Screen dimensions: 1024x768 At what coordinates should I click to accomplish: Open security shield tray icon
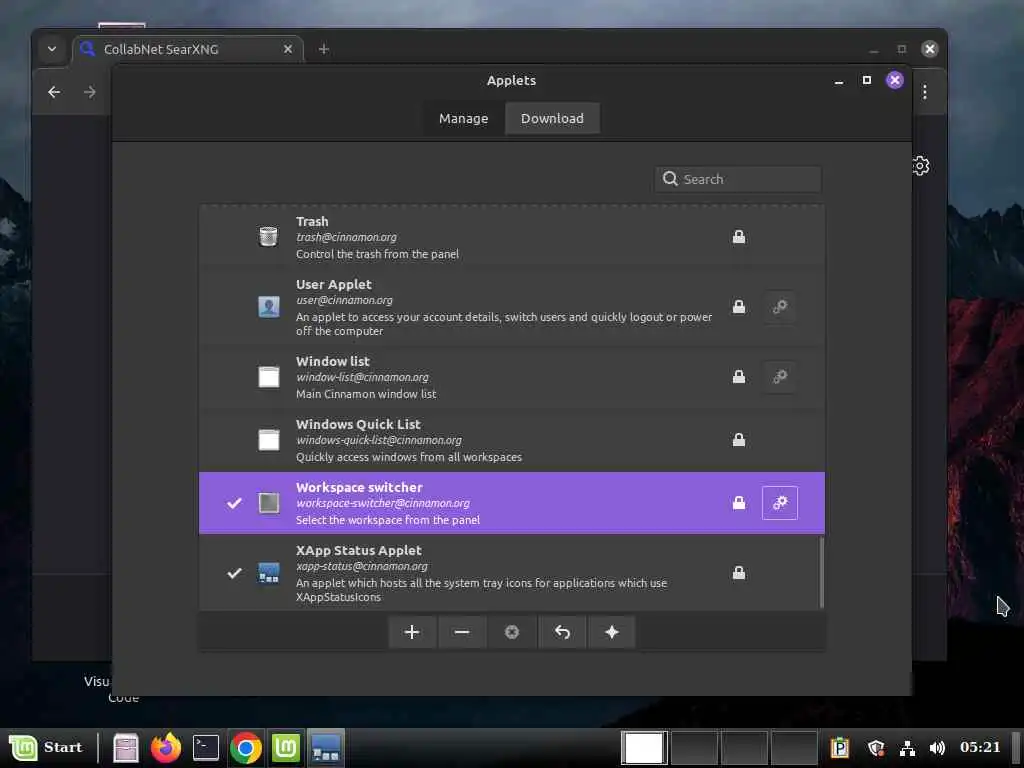(x=876, y=748)
